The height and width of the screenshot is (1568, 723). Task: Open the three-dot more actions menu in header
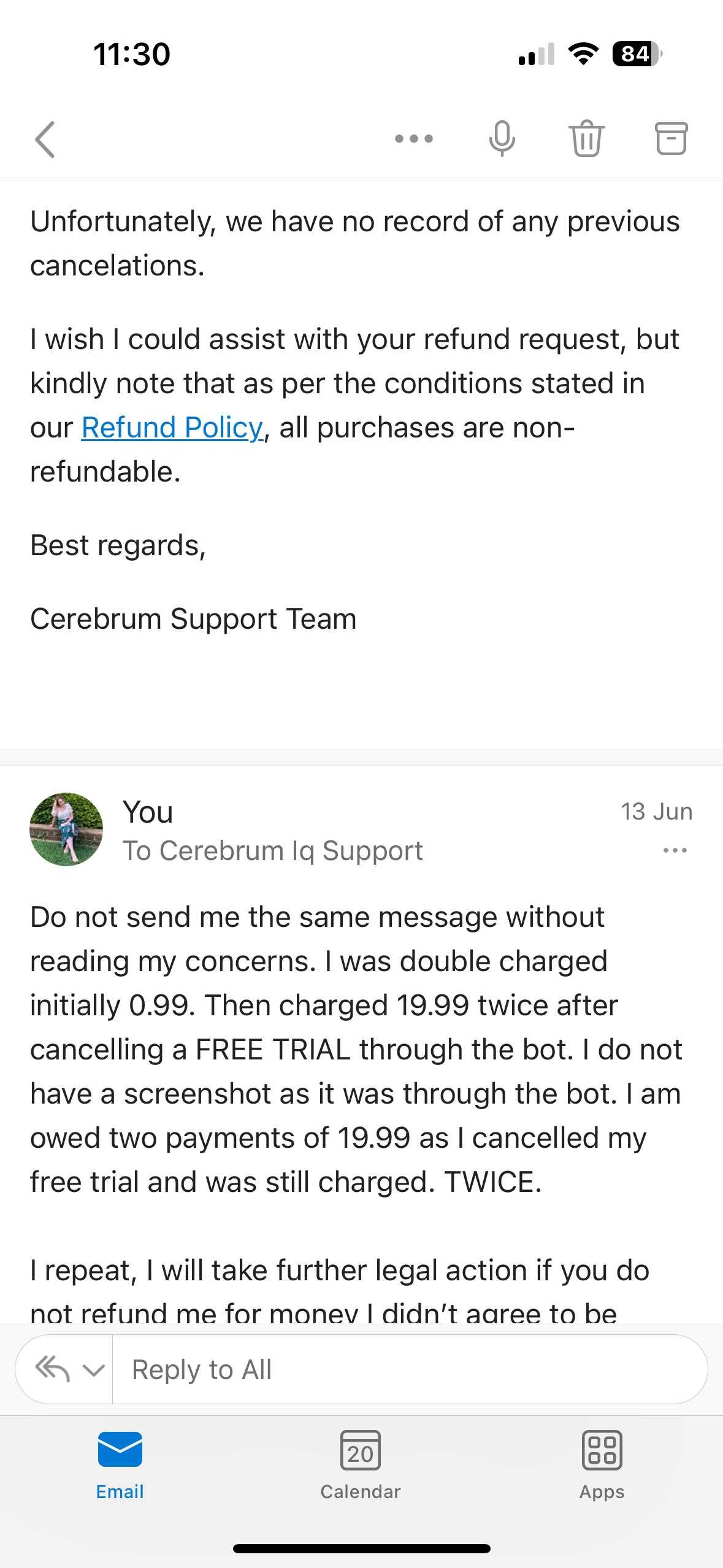414,139
